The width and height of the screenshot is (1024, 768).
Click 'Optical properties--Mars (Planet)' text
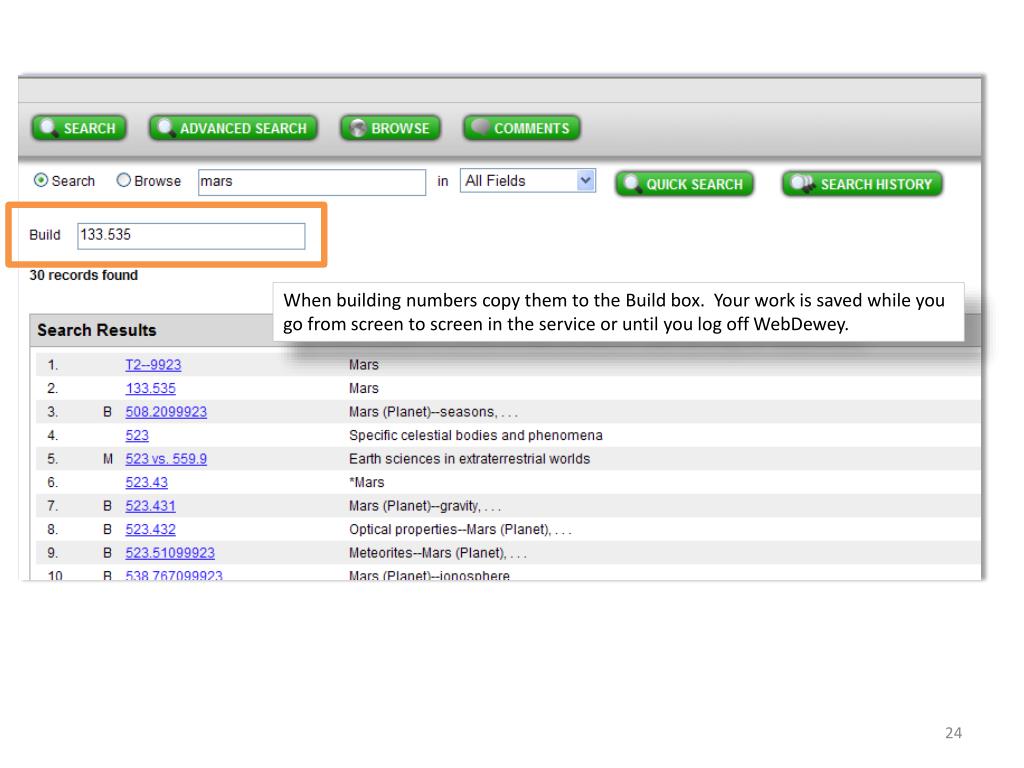450,530
